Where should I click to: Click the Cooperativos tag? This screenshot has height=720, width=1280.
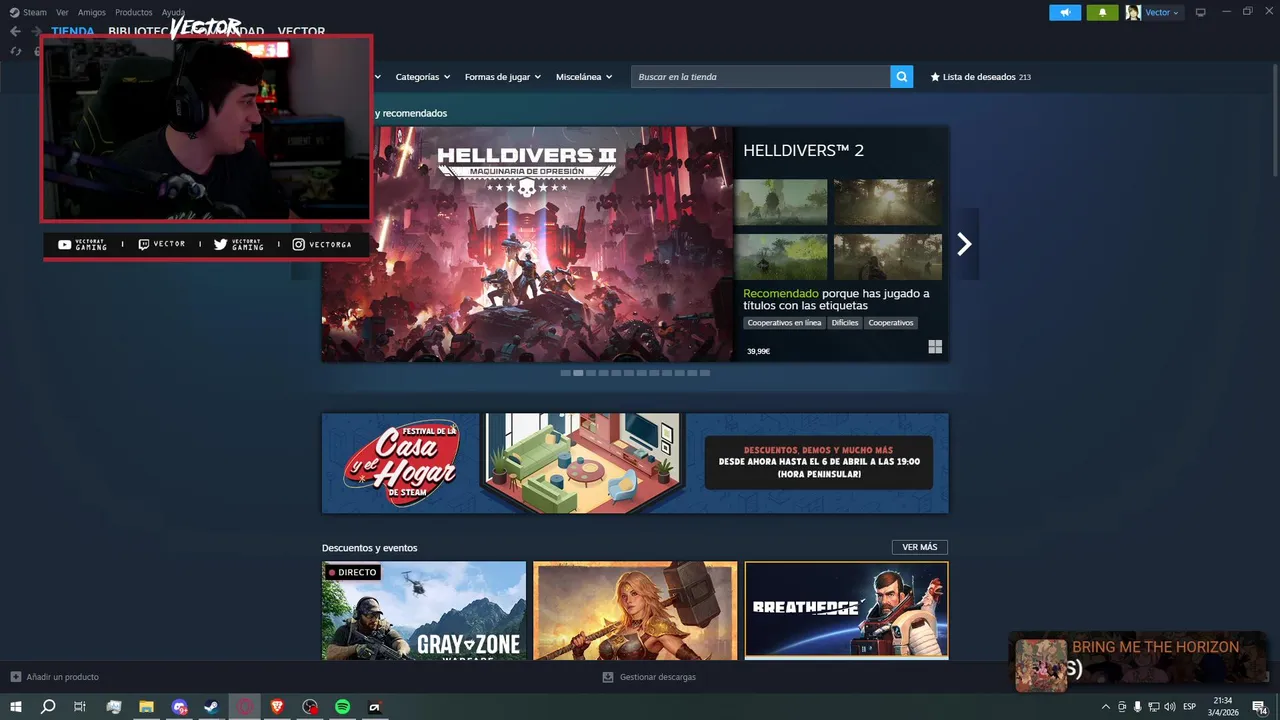tap(891, 323)
